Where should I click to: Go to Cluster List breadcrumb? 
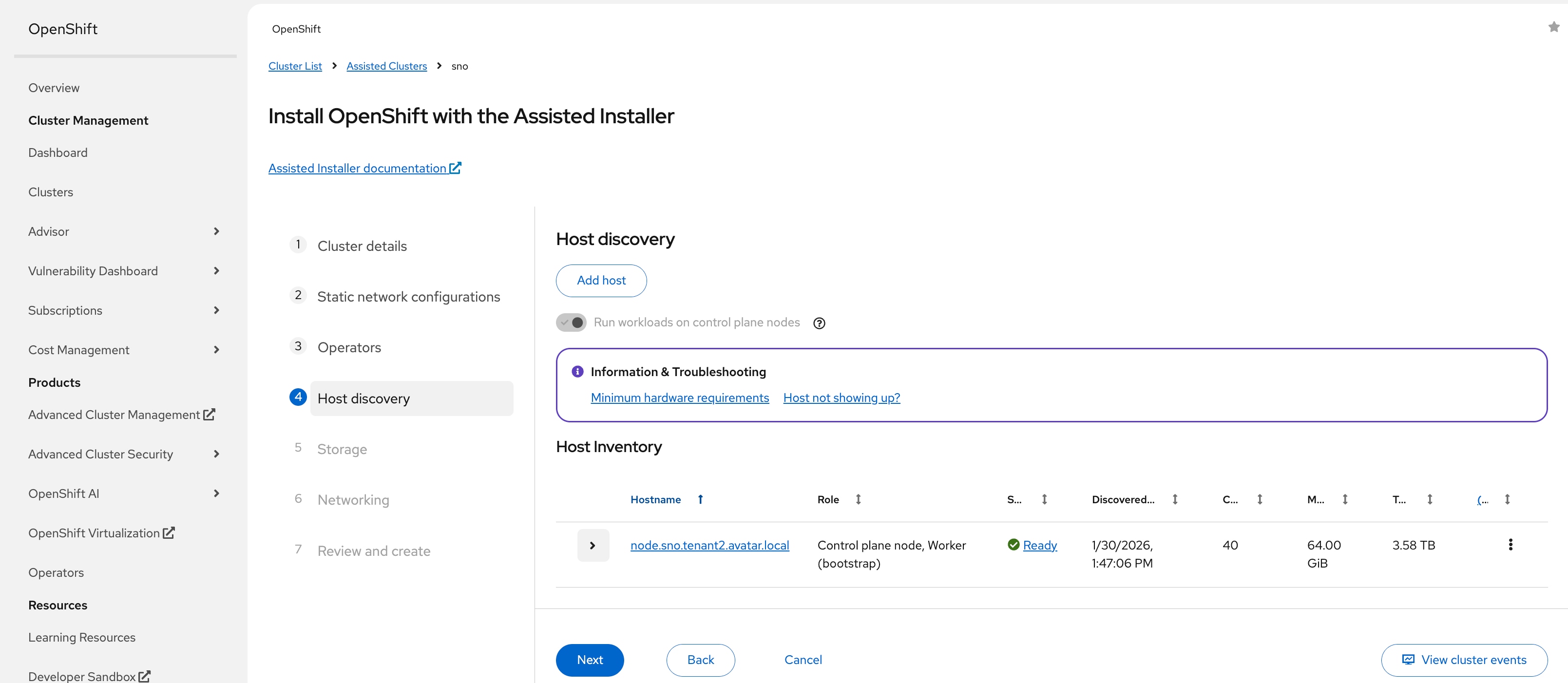click(x=295, y=66)
